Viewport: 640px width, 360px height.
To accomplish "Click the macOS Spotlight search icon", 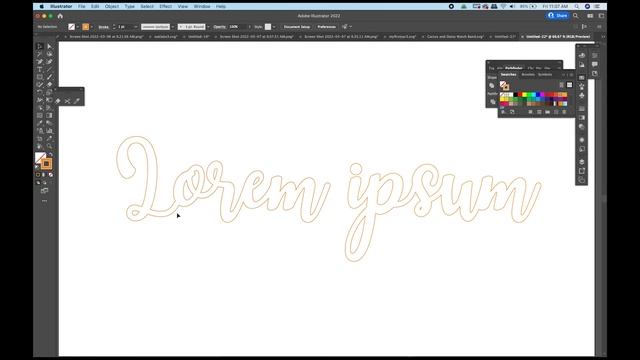I will pyautogui.click(x=577, y=7).
